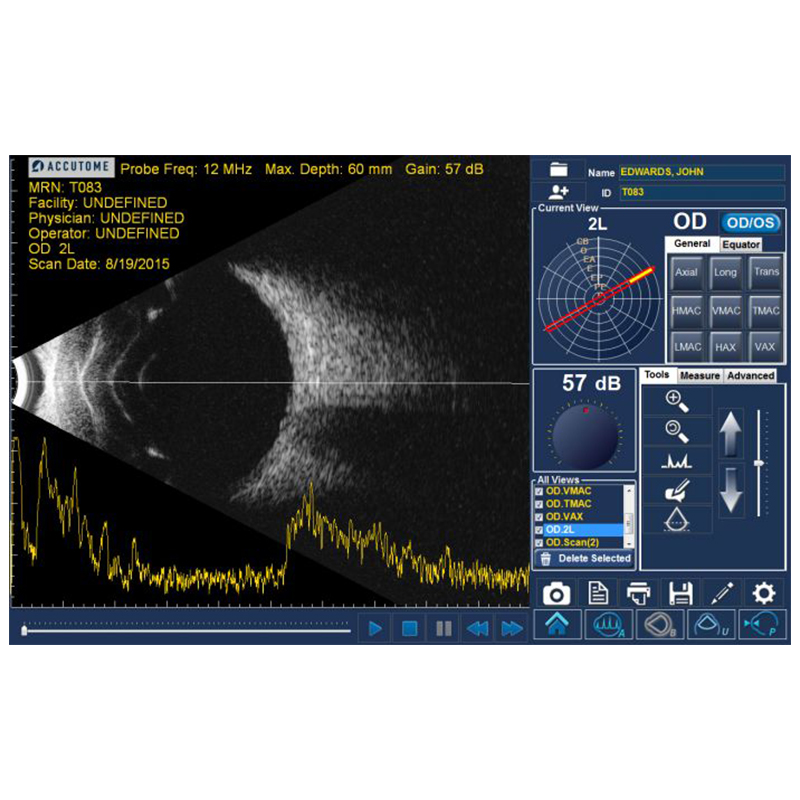Adjust the 57 dB gain knob
Screen dimensions: 800x800
coord(585,436)
